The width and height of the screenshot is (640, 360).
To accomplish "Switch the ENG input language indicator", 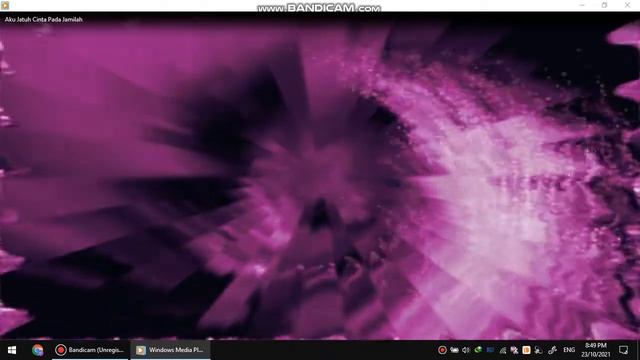I will [569, 350].
